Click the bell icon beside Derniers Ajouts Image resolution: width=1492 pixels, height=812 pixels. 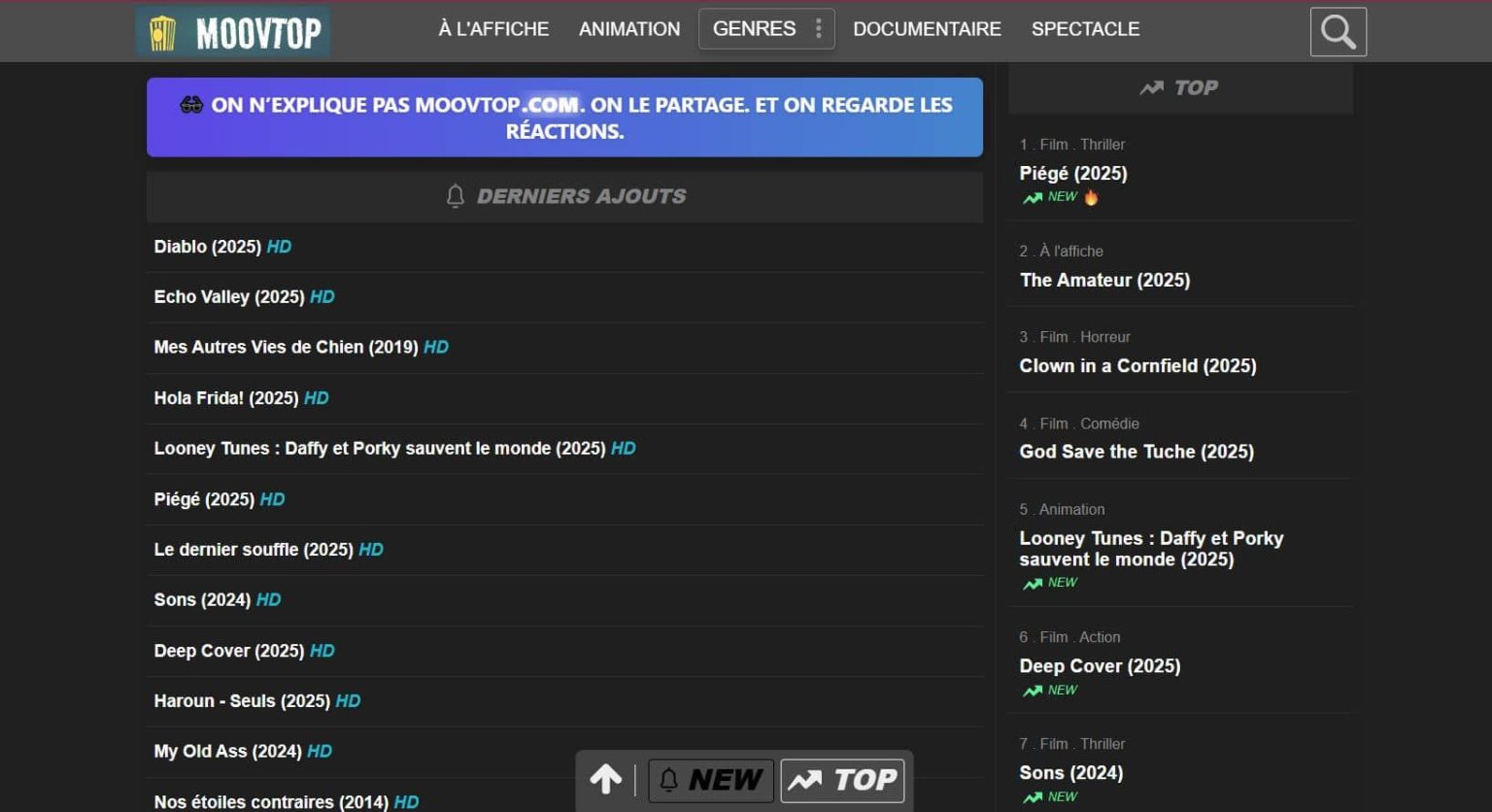(x=455, y=196)
